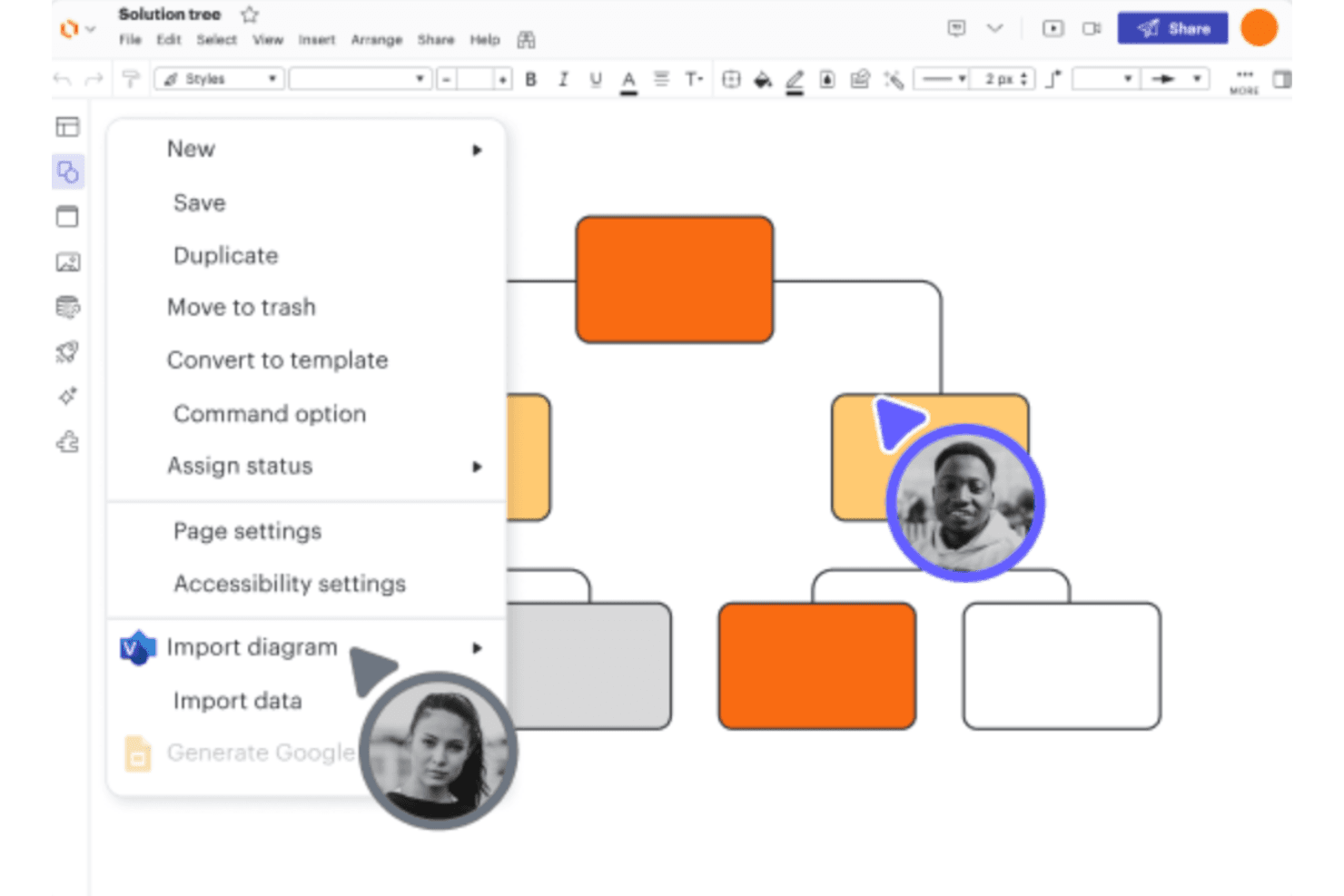The image size is (1344, 896).
Task: Decrease font size with minus button
Action: 446,79
